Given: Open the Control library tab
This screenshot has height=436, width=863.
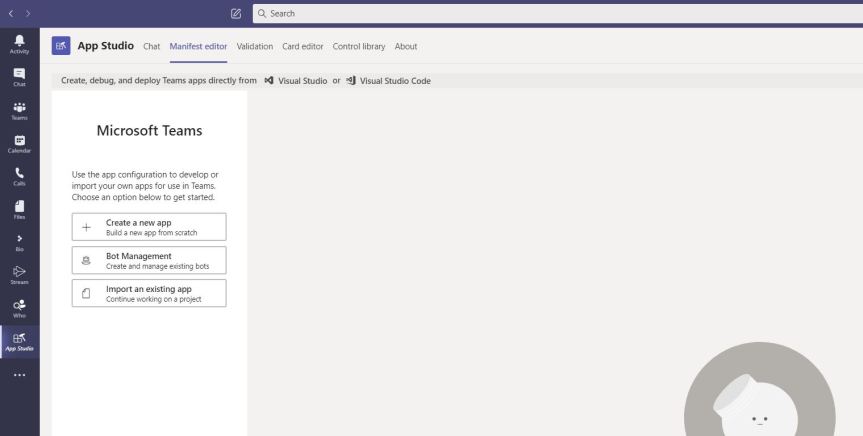Looking at the screenshot, I should [358, 46].
